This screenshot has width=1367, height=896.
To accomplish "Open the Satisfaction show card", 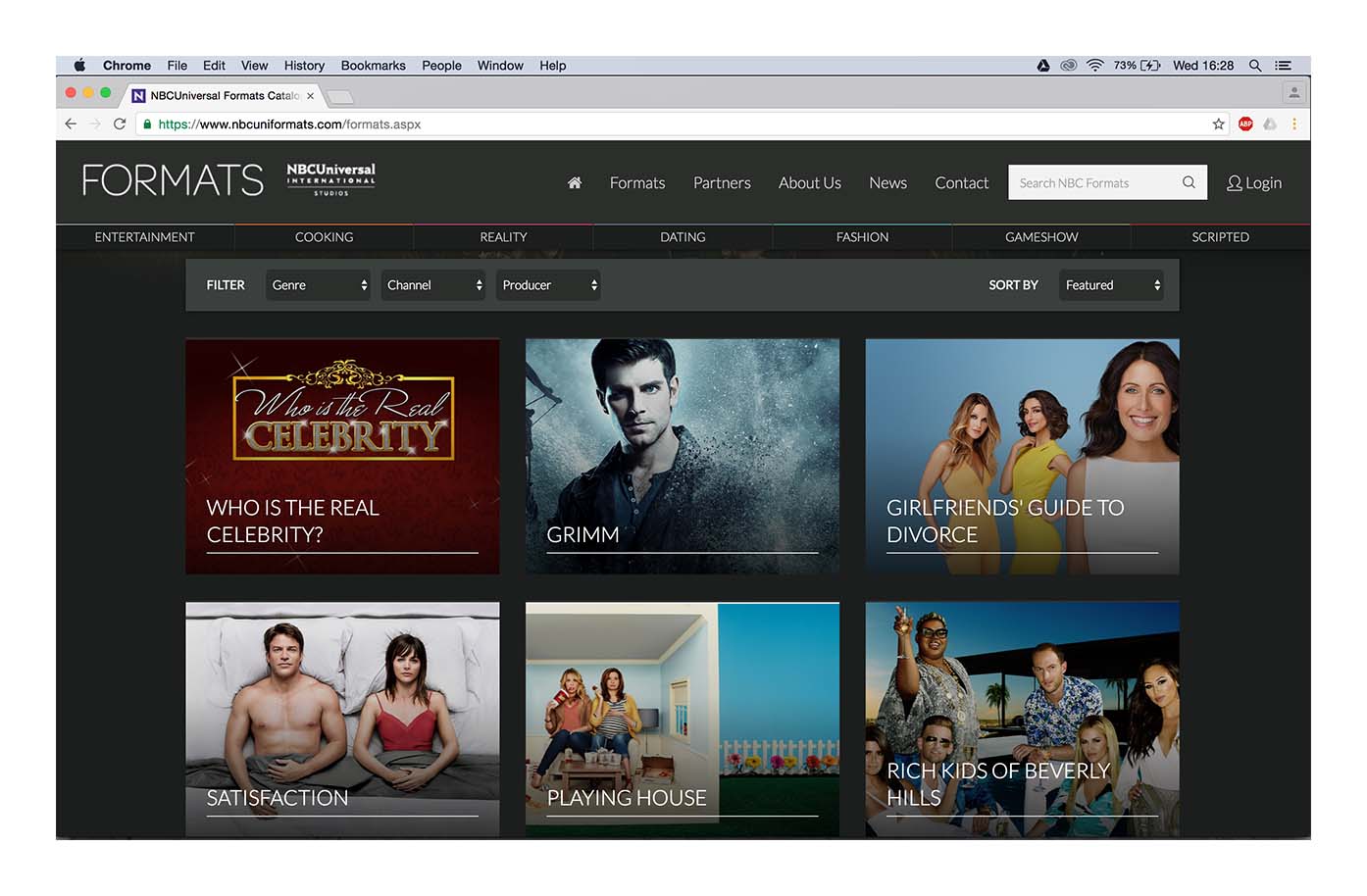I will click(342, 720).
